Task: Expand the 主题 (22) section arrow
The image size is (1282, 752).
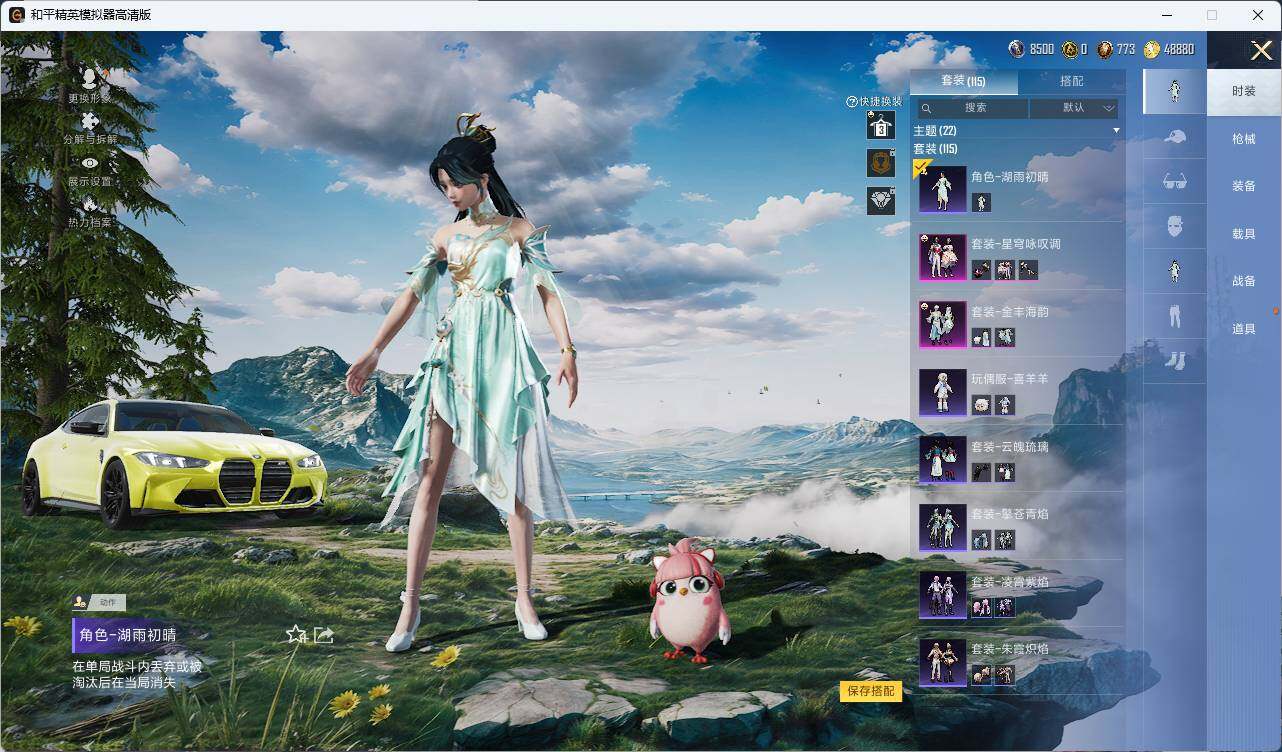Action: 1116,131
